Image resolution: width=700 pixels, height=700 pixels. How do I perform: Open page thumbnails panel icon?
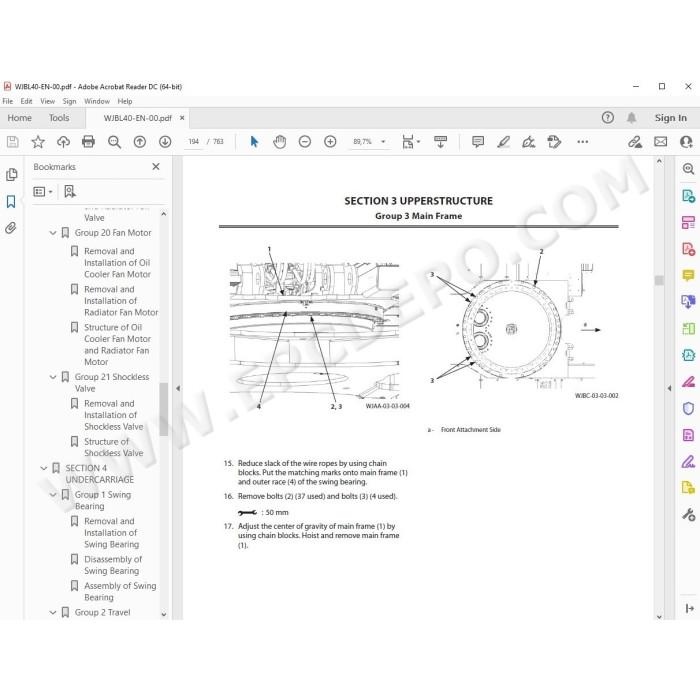pos(12,175)
